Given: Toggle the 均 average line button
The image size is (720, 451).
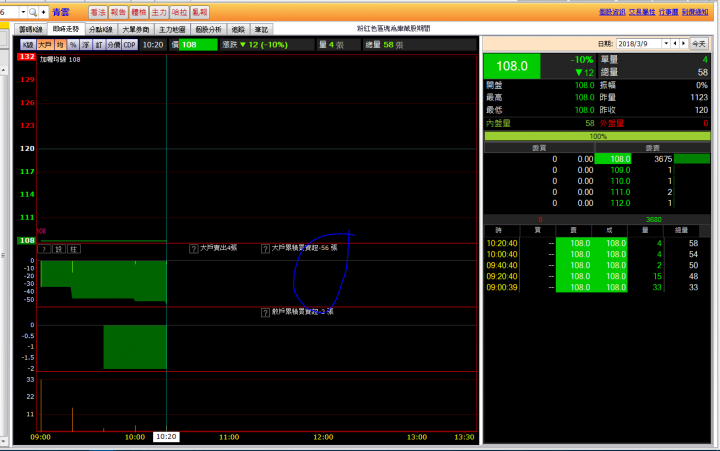Looking at the screenshot, I should pos(60,45).
